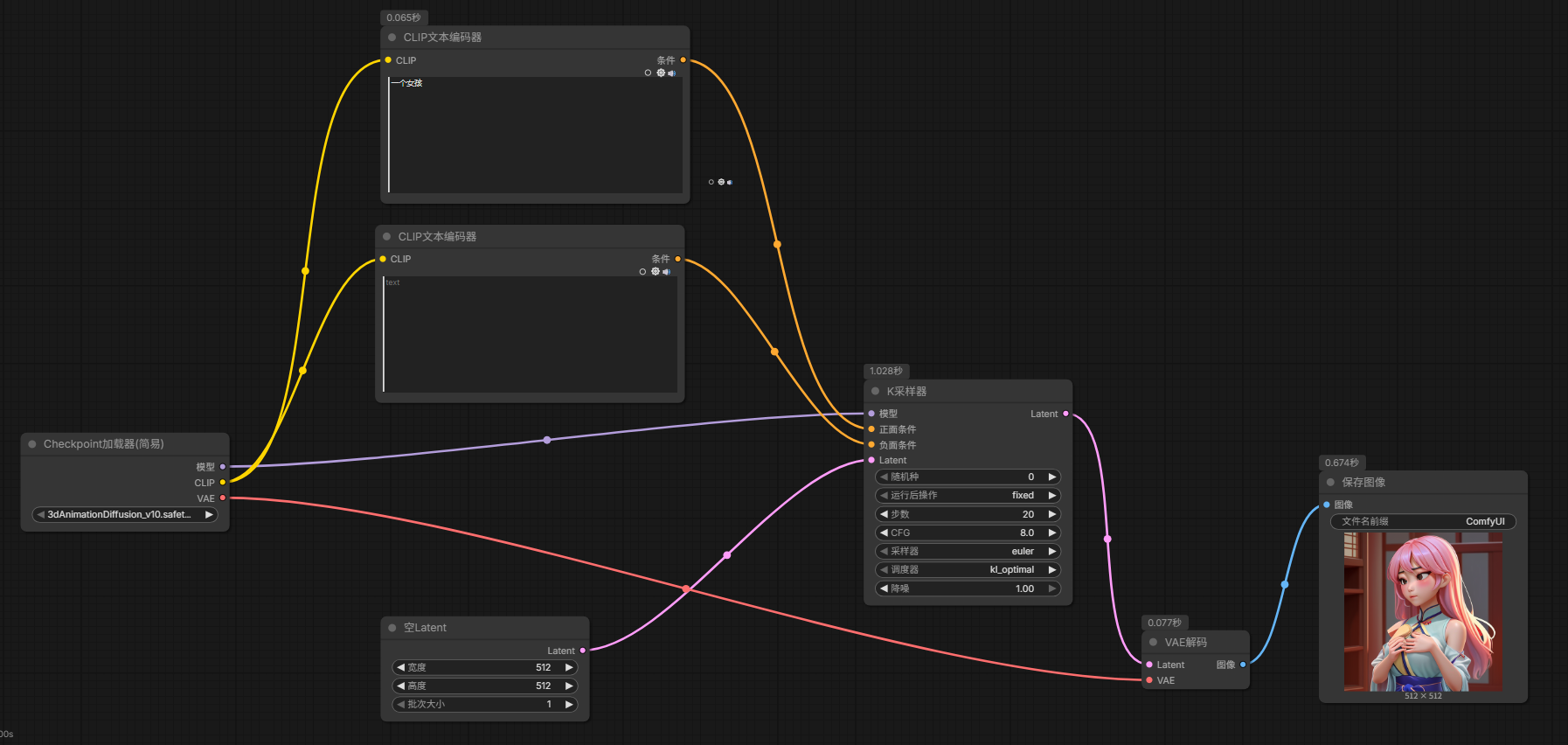The image size is (1568, 745).
Task: Click the speaker icon in the lower CLIP文本编码器 node
Action: click(666, 272)
